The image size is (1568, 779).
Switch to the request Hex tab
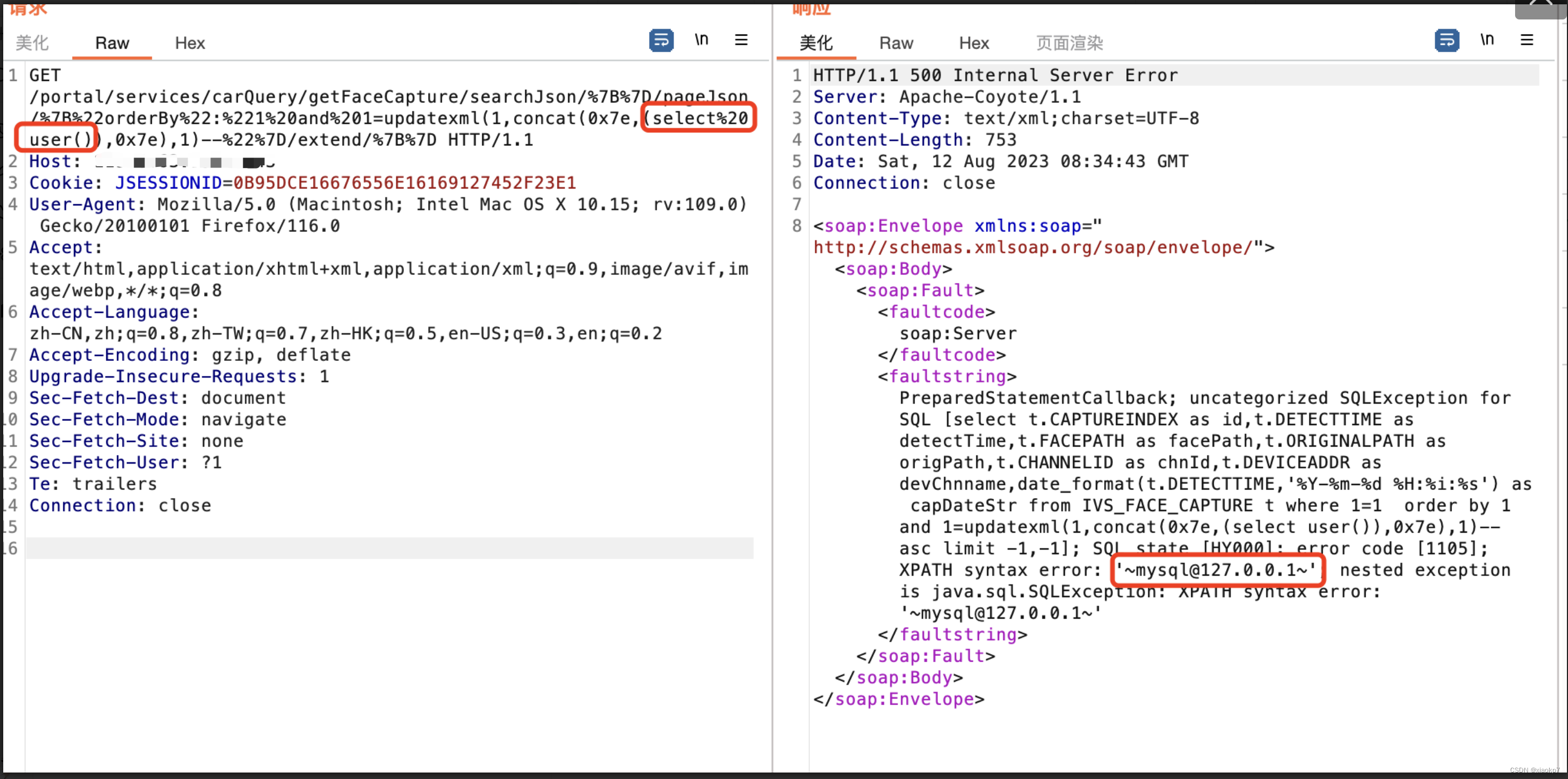(x=190, y=43)
